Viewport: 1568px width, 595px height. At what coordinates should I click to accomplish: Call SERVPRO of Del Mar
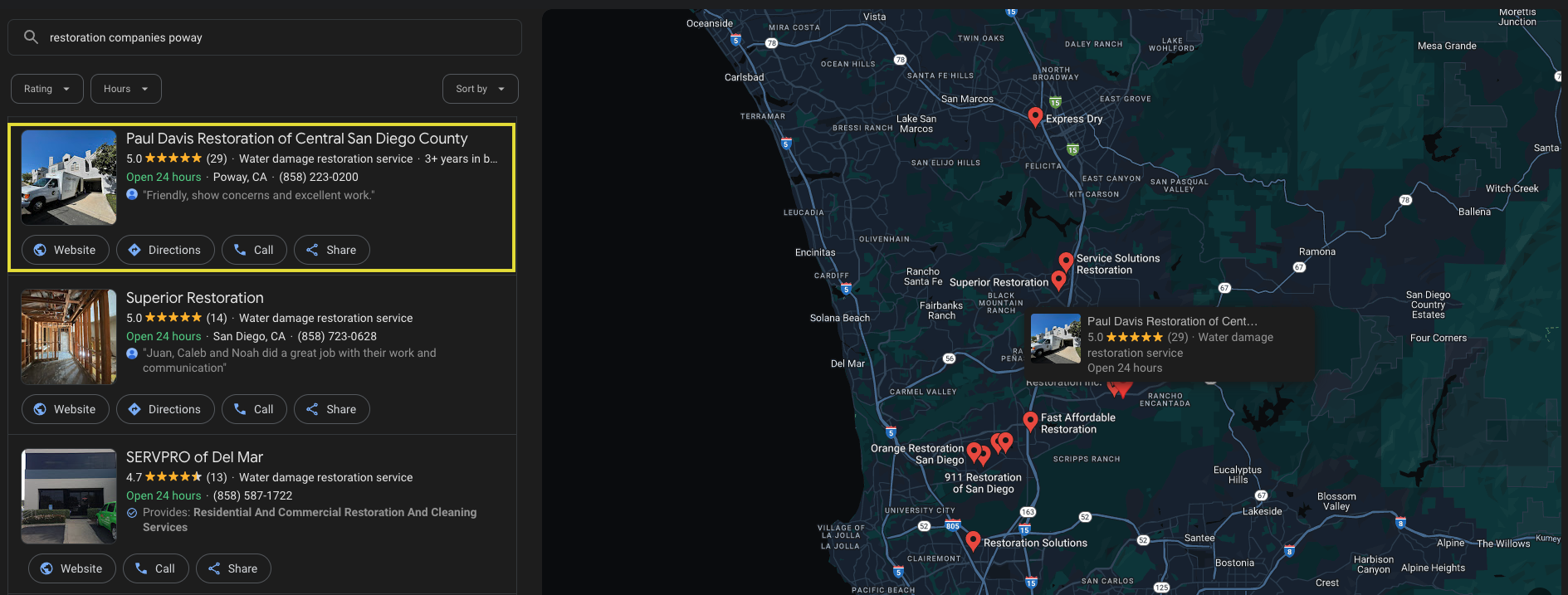coord(156,568)
